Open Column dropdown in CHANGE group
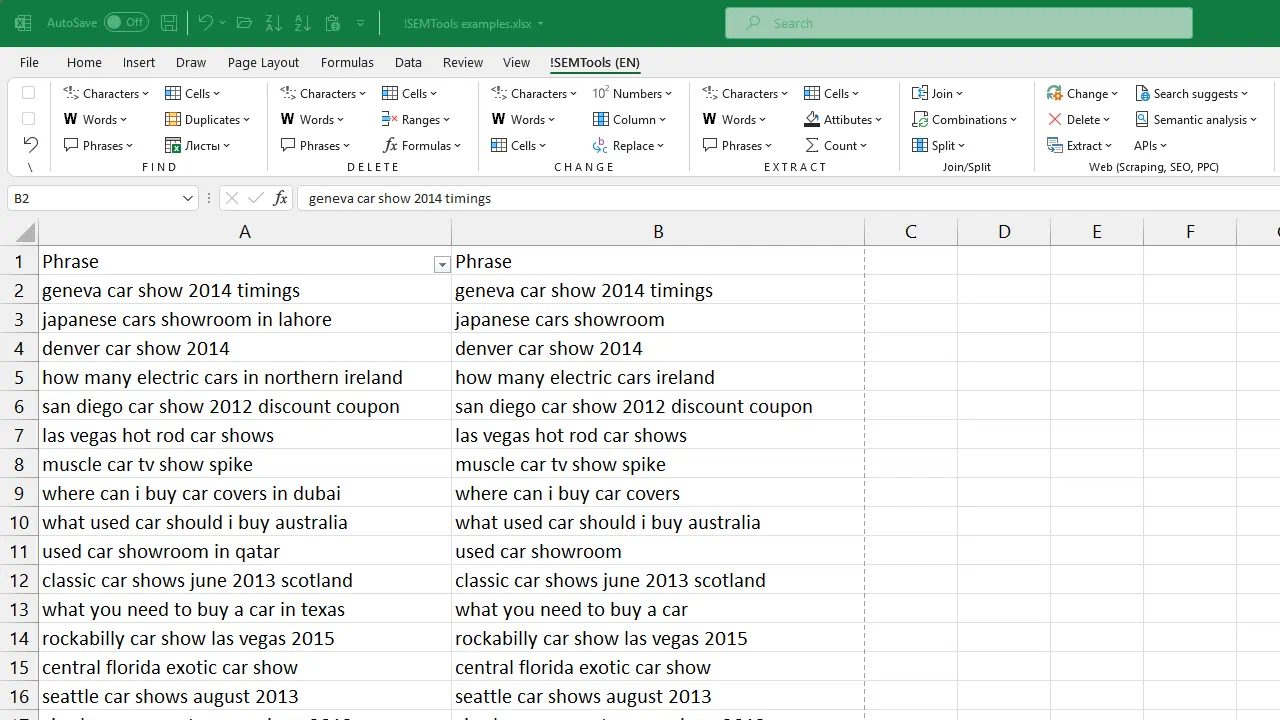This screenshot has width=1280, height=720. click(629, 119)
